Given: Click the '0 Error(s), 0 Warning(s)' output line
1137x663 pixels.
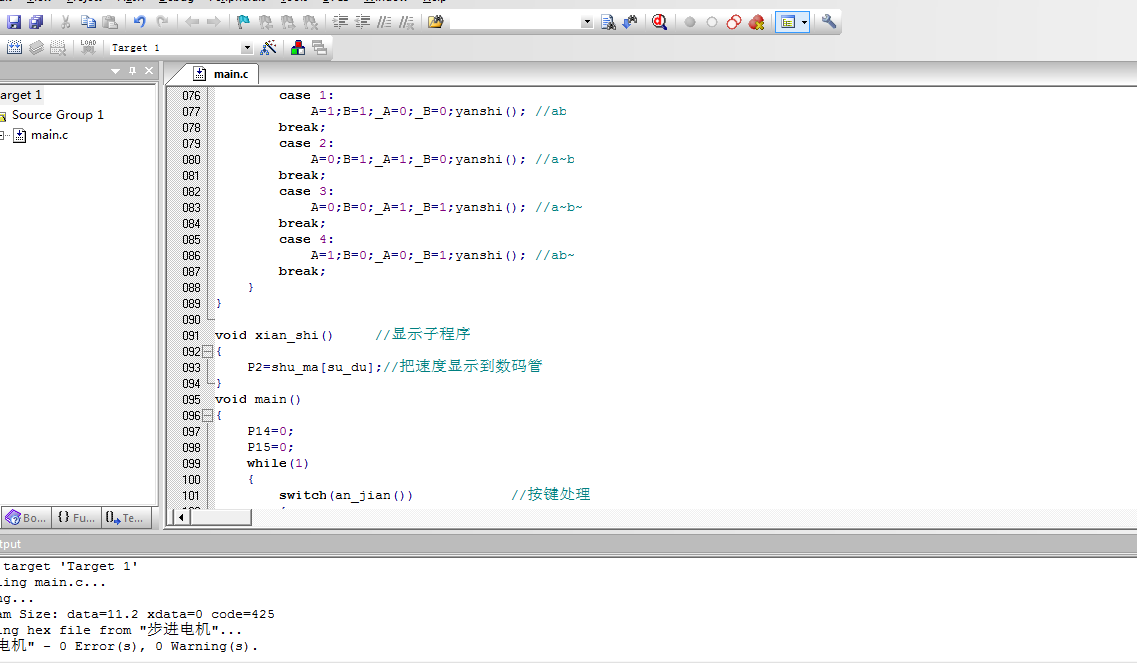Looking at the screenshot, I should [x=159, y=646].
